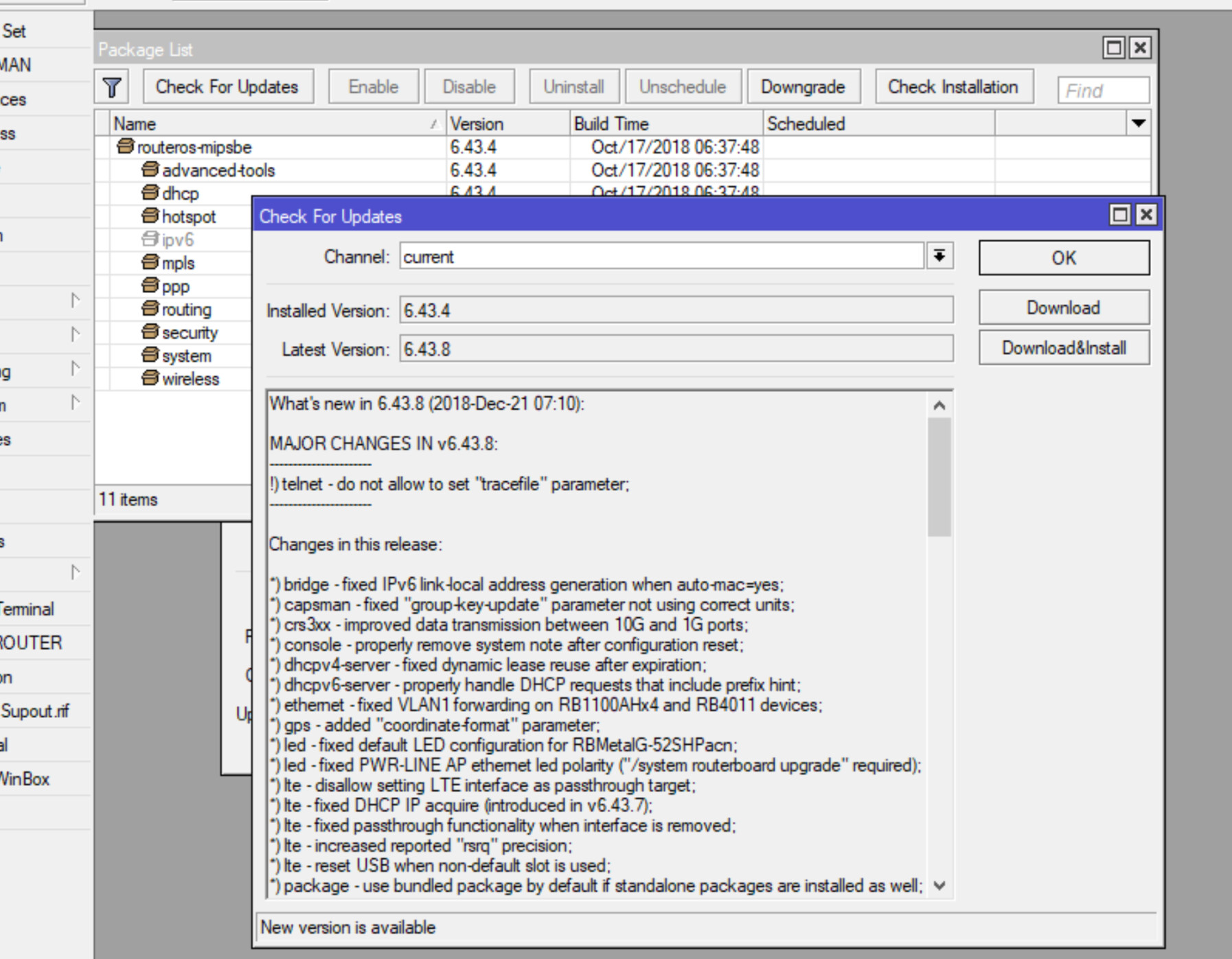
Task: Click the Downgrade toolbar button
Action: [803, 87]
